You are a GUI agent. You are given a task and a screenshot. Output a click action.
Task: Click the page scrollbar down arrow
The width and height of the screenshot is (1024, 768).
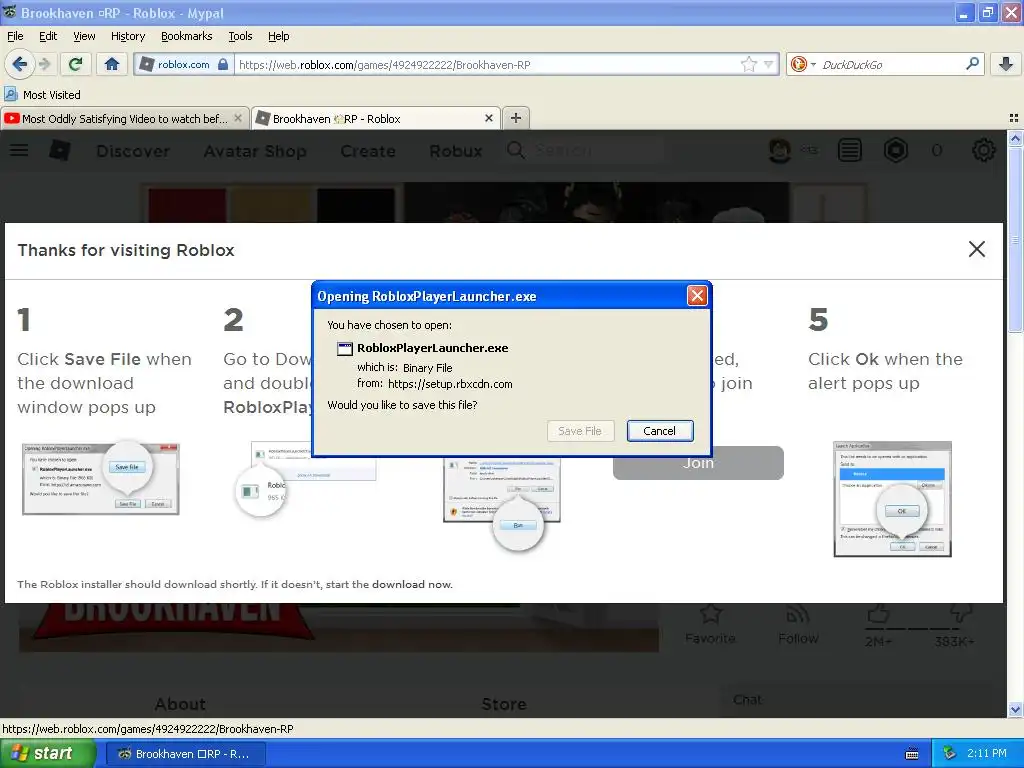(1015, 709)
